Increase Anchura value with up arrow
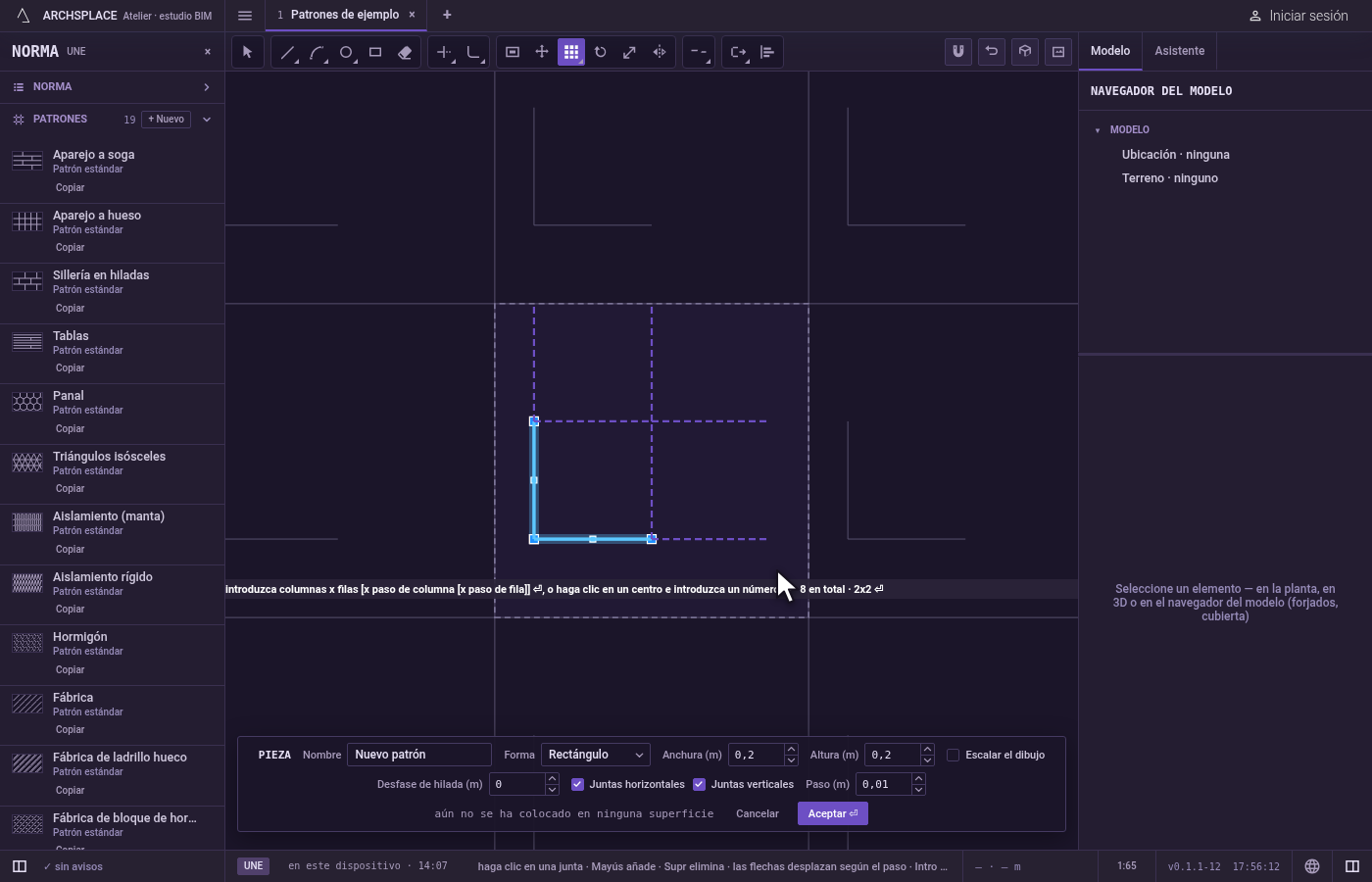1372x882 pixels. pyautogui.click(x=791, y=750)
